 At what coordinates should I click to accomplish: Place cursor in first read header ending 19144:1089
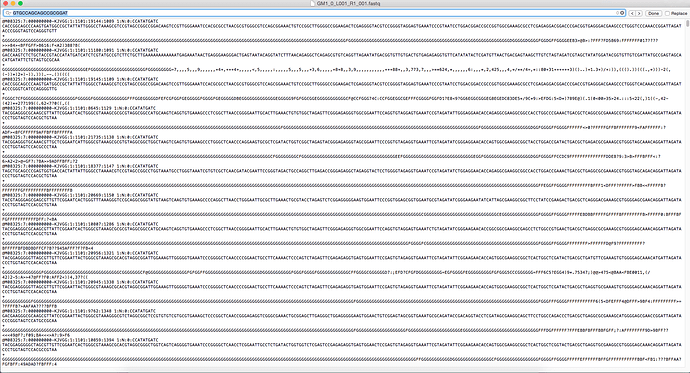tap(80, 21)
